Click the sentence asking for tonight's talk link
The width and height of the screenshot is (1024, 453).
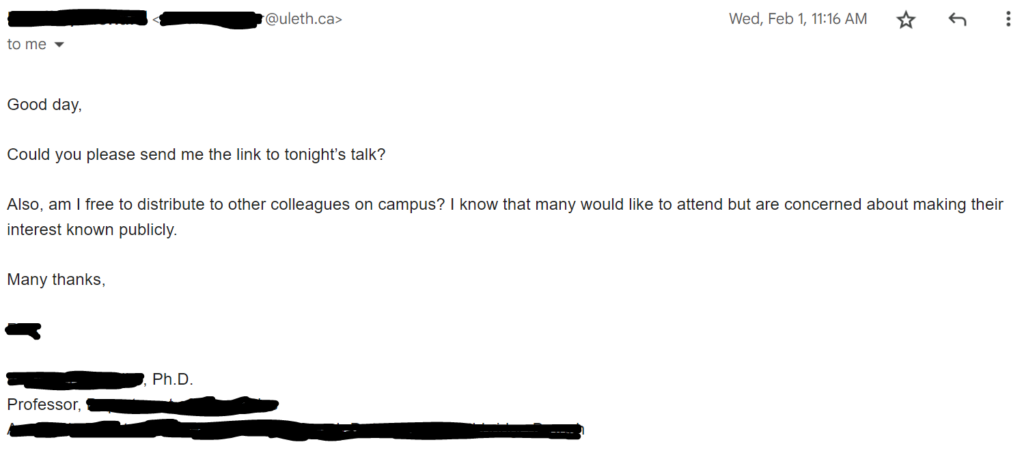(x=196, y=154)
